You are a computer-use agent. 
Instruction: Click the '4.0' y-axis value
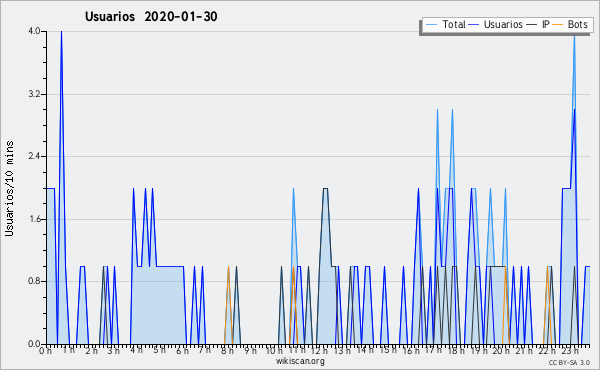35,31
